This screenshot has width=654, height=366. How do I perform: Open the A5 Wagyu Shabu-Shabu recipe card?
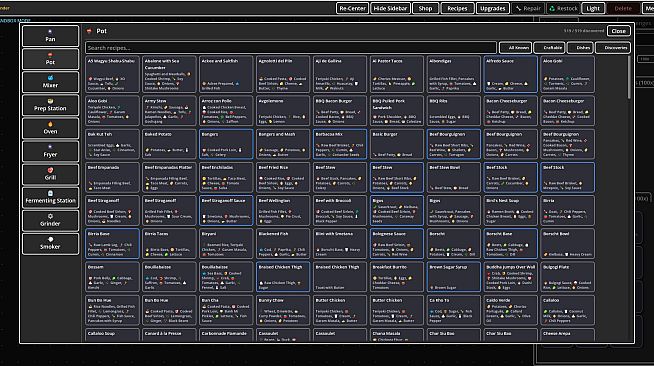coord(112,74)
